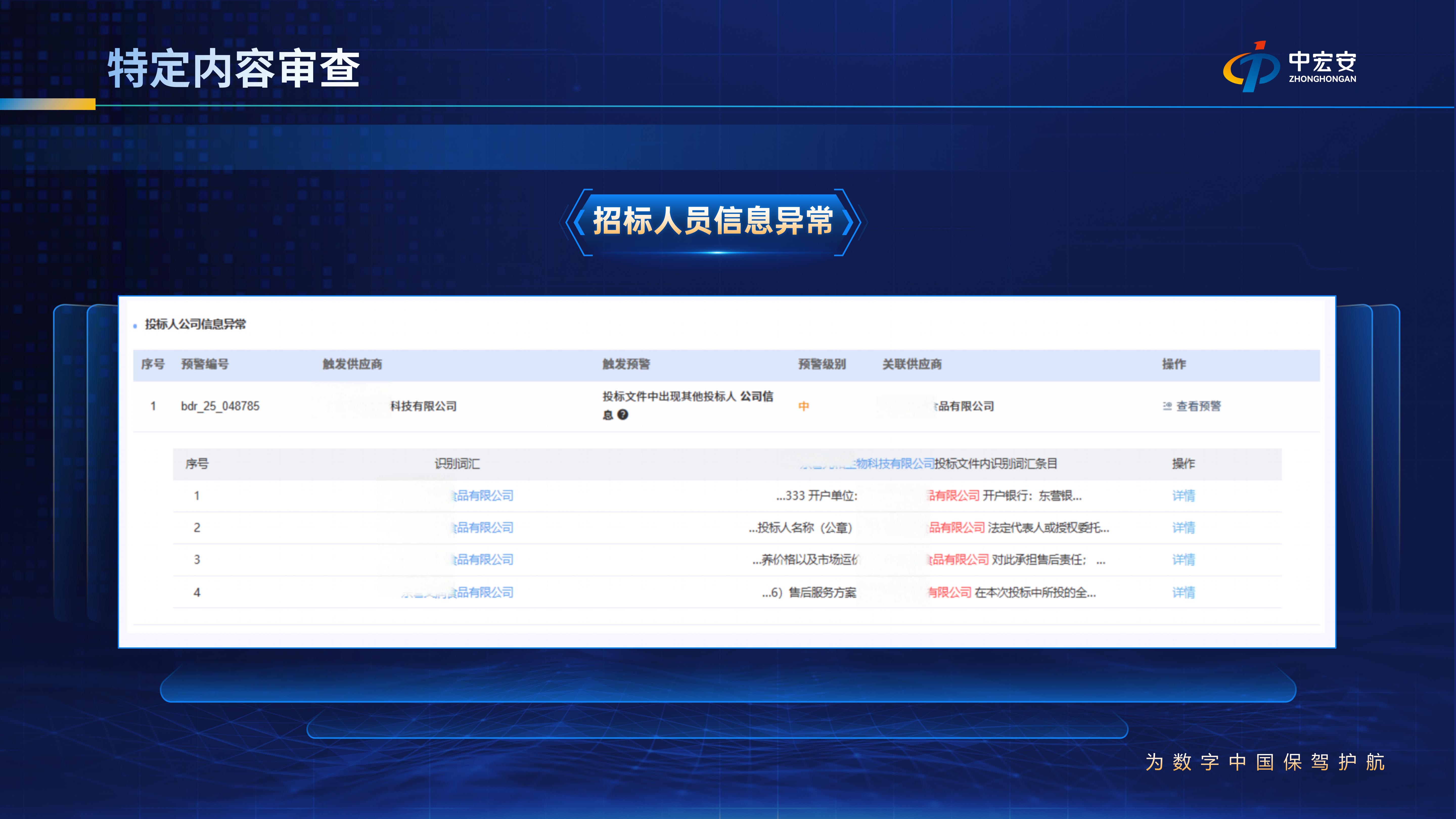Click the 操作 header in the sub-table
Screen dimensions: 1456x819
[1184, 464]
